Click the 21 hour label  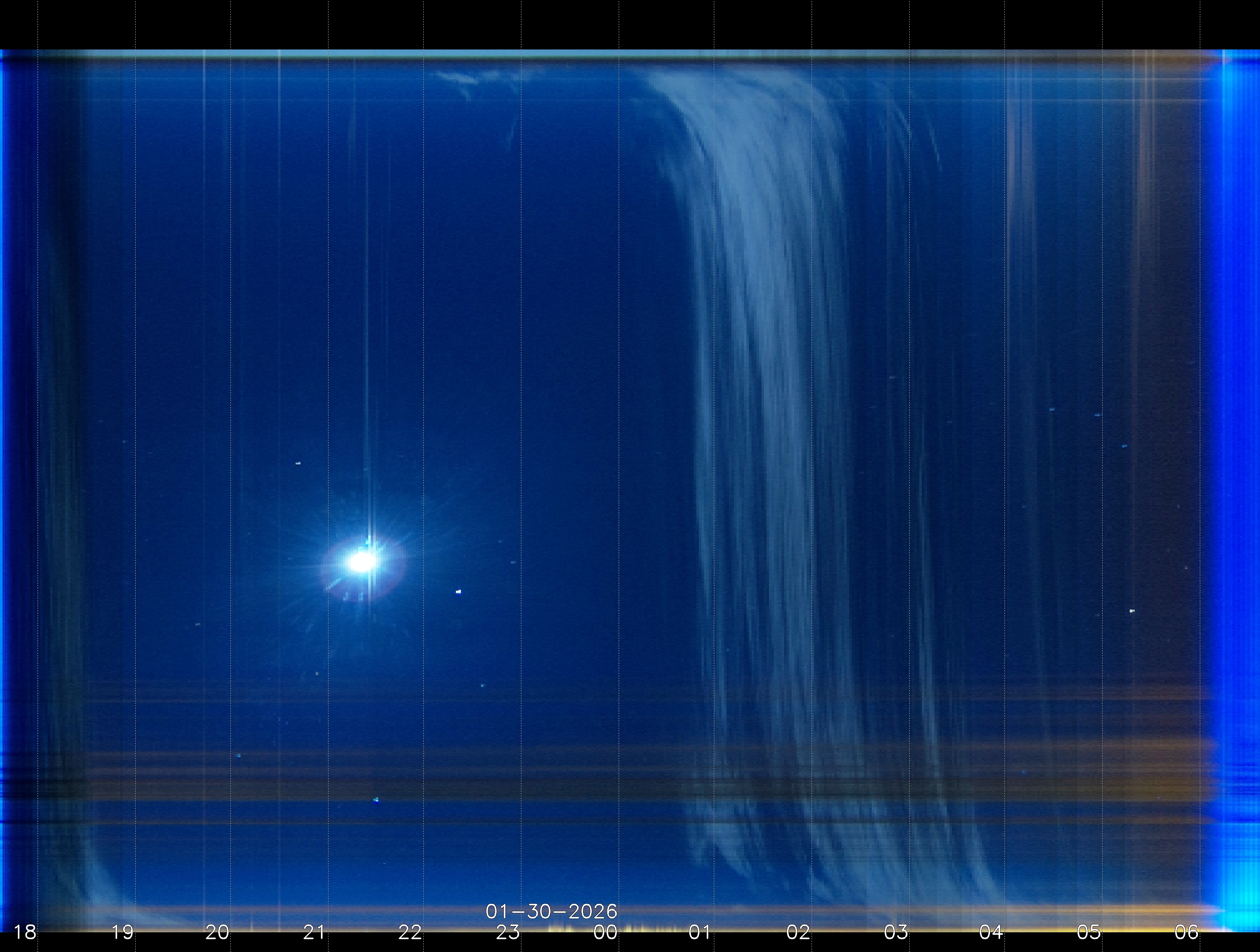coord(314,933)
